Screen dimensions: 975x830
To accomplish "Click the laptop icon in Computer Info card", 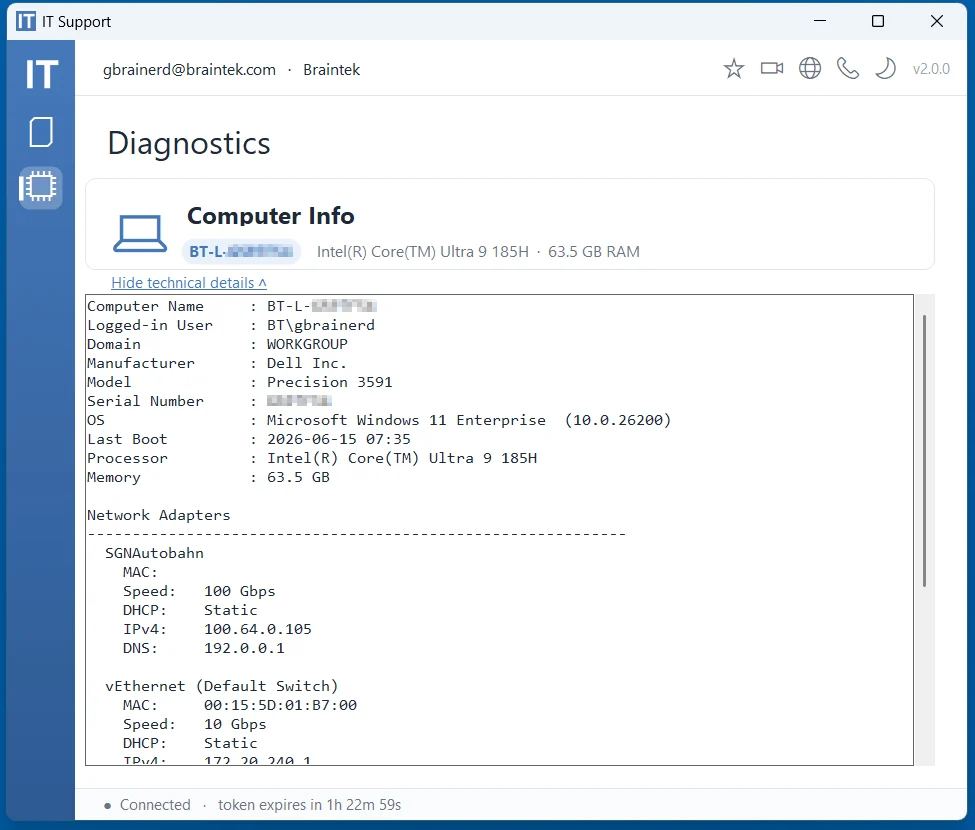I will point(140,234).
